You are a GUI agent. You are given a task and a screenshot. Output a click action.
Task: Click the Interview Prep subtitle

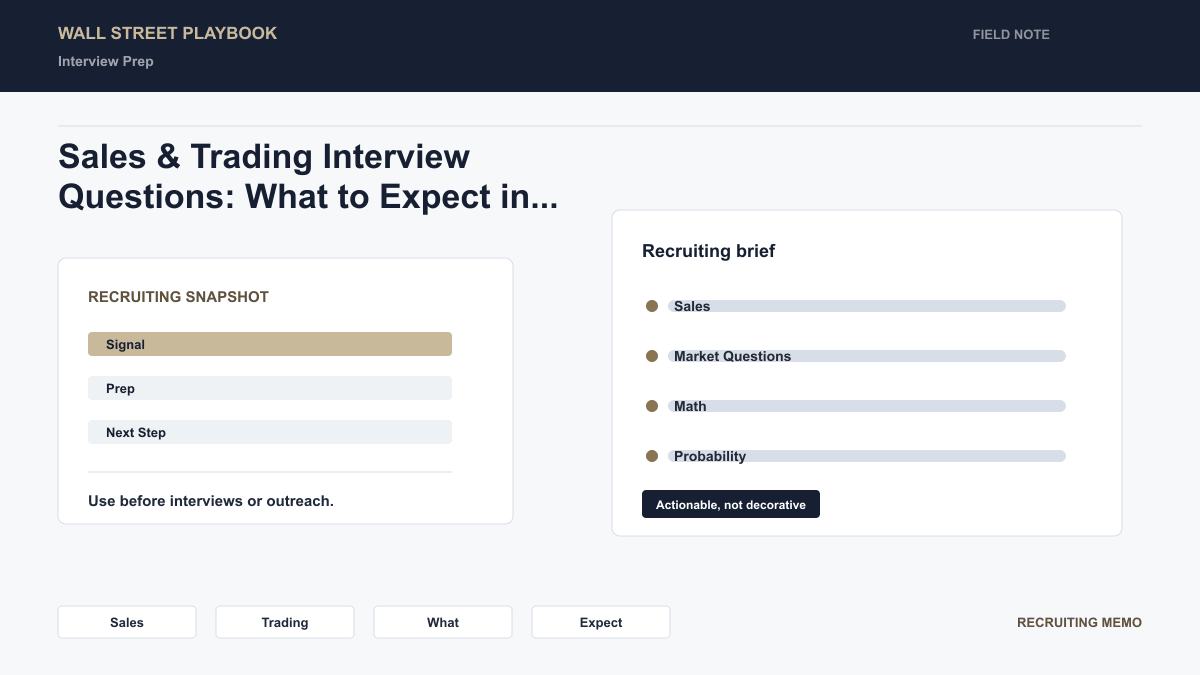click(106, 61)
